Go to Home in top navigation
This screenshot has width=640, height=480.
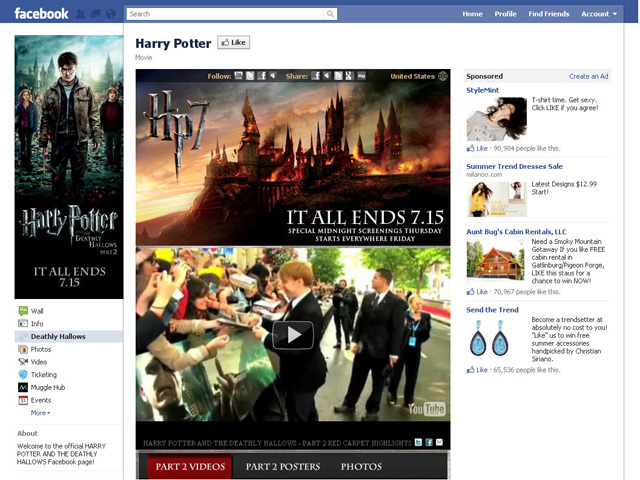click(472, 14)
